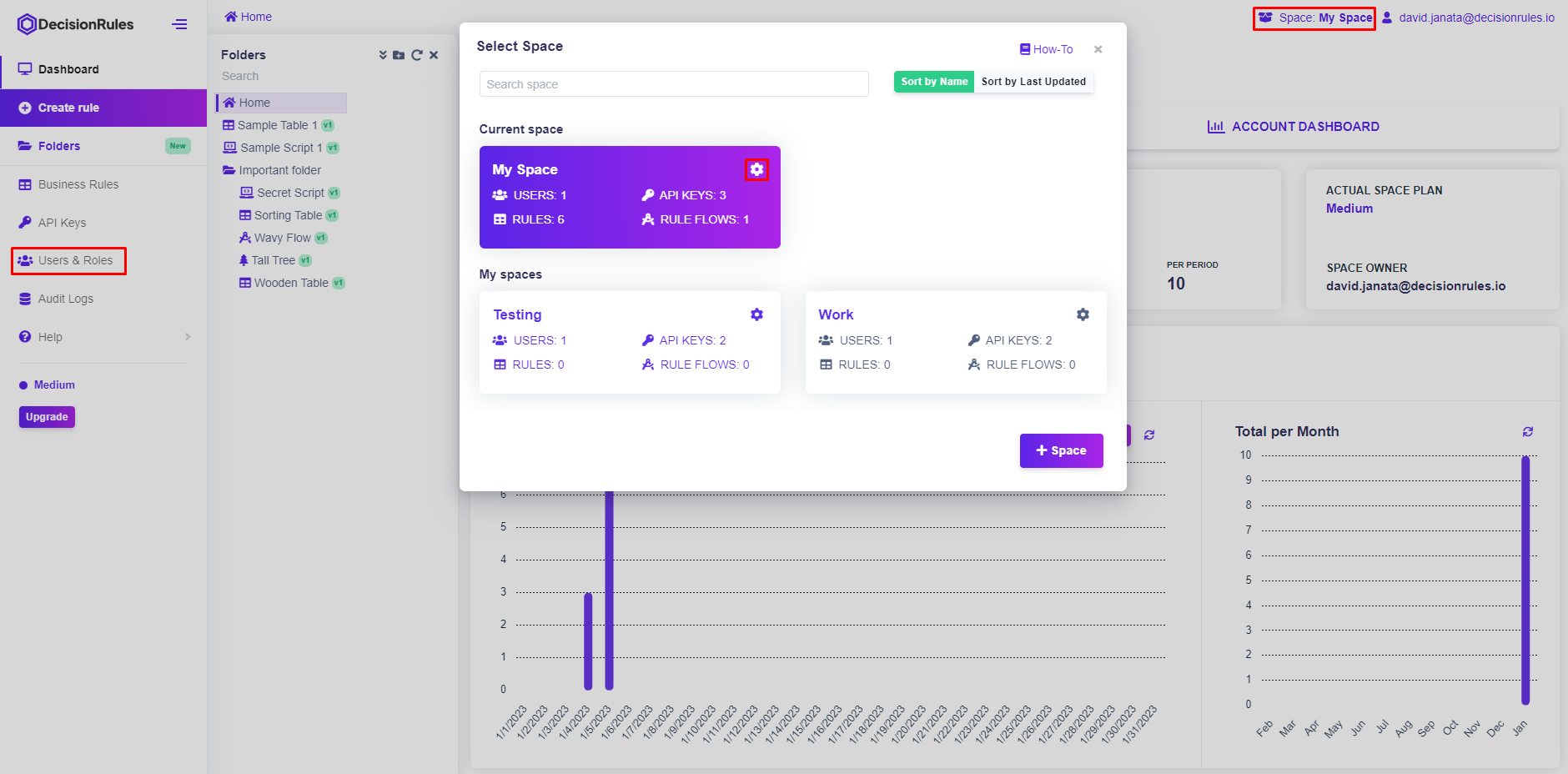The image size is (1568, 774).
Task: Switch sorting to Sort by Last Updated
Action: pyautogui.click(x=1033, y=82)
